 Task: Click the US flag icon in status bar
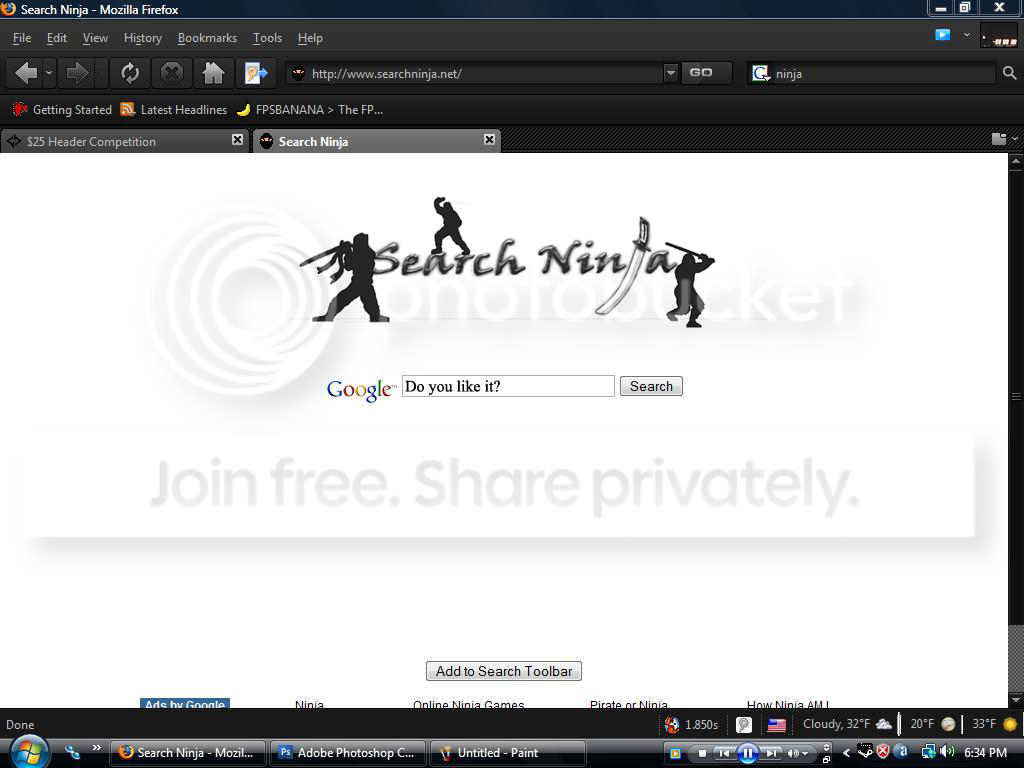[776, 724]
